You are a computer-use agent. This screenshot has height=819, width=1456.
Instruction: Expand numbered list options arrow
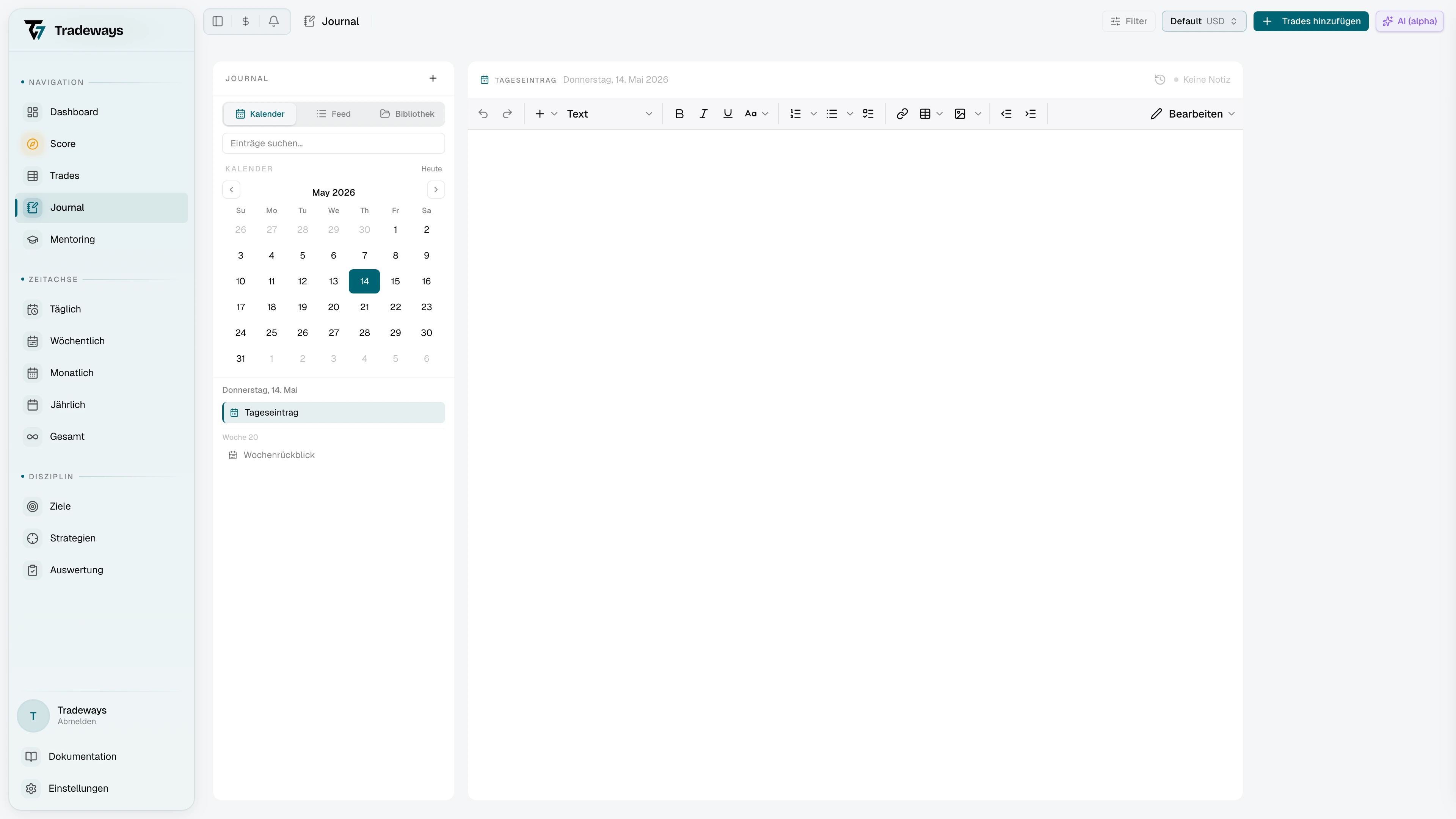tap(813, 114)
